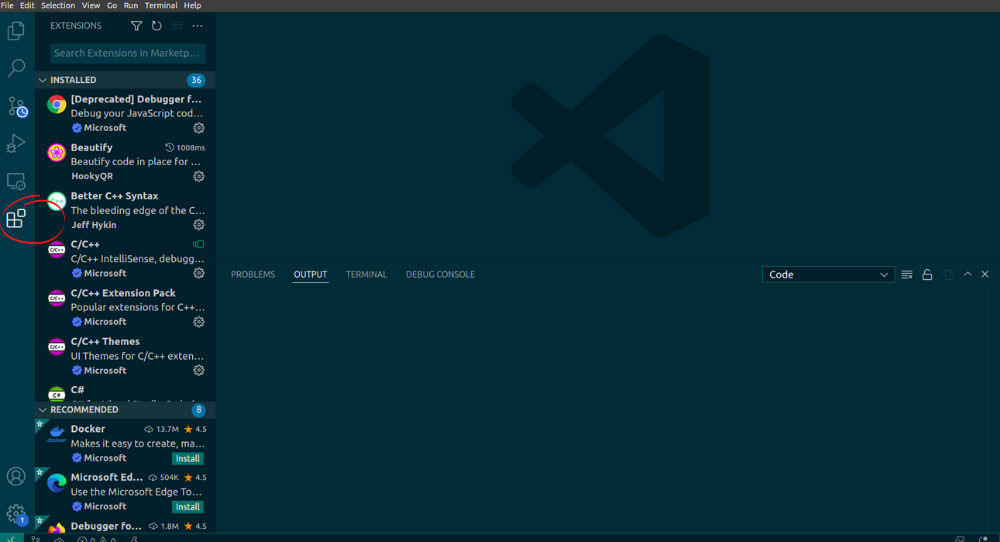Select the Docker recommended extension
Screen dimensions: 1000x542
pyautogui.click(x=125, y=443)
